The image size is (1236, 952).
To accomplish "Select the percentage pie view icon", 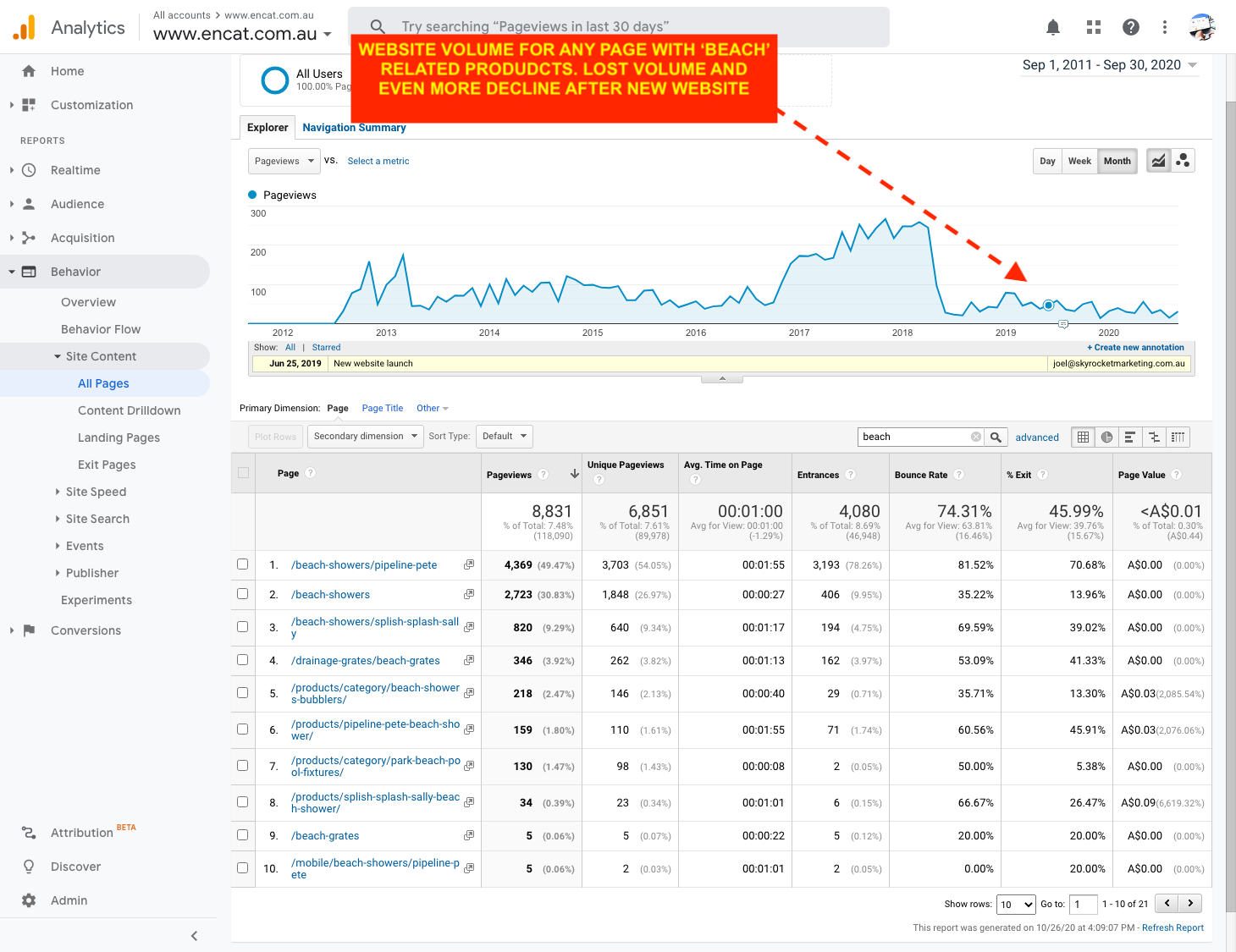I will (x=1106, y=437).
